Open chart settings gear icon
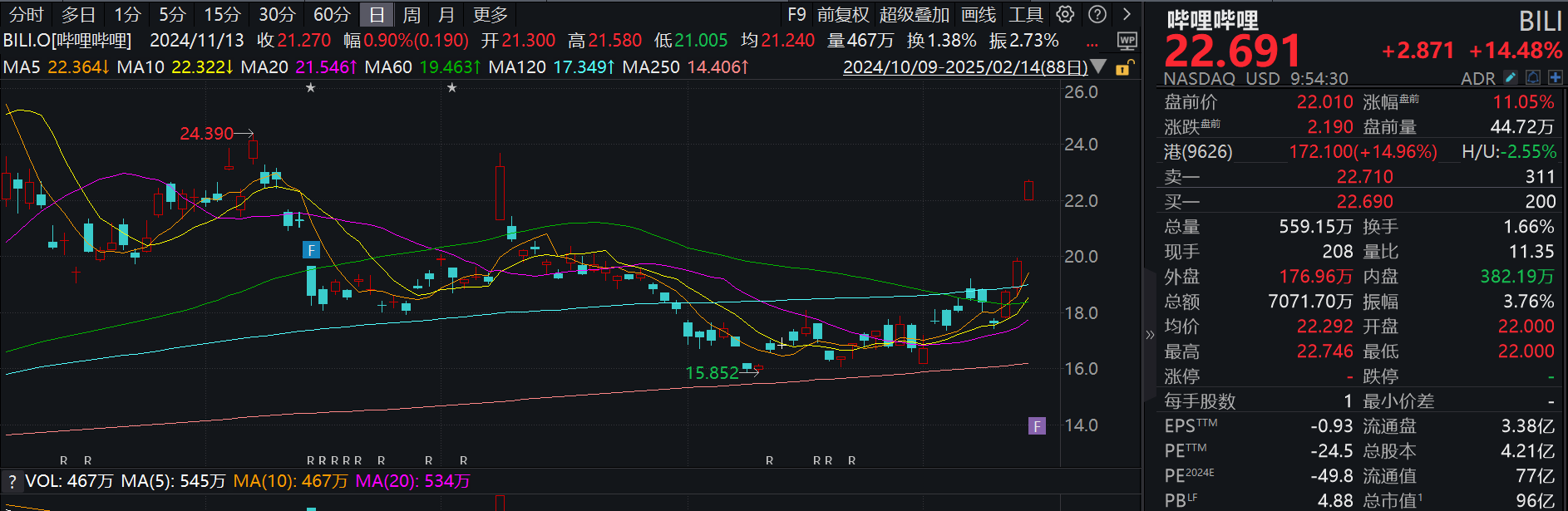The height and width of the screenshot is (511, 1568). click(x=1065, y=14)
